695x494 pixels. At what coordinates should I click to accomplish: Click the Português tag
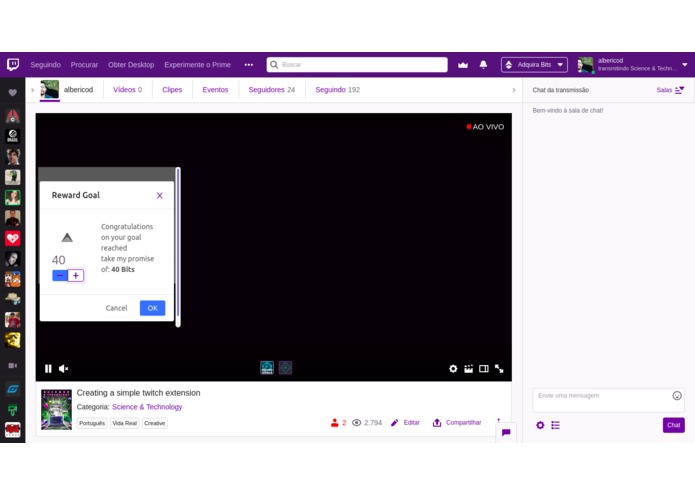click(92, 423)
